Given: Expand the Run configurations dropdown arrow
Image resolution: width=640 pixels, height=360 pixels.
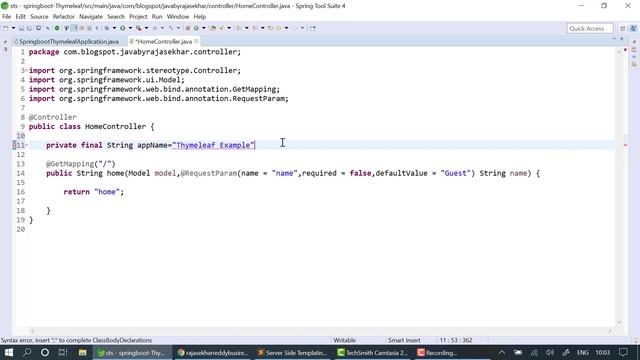Looking at the screenshot, I should (130, 28).
